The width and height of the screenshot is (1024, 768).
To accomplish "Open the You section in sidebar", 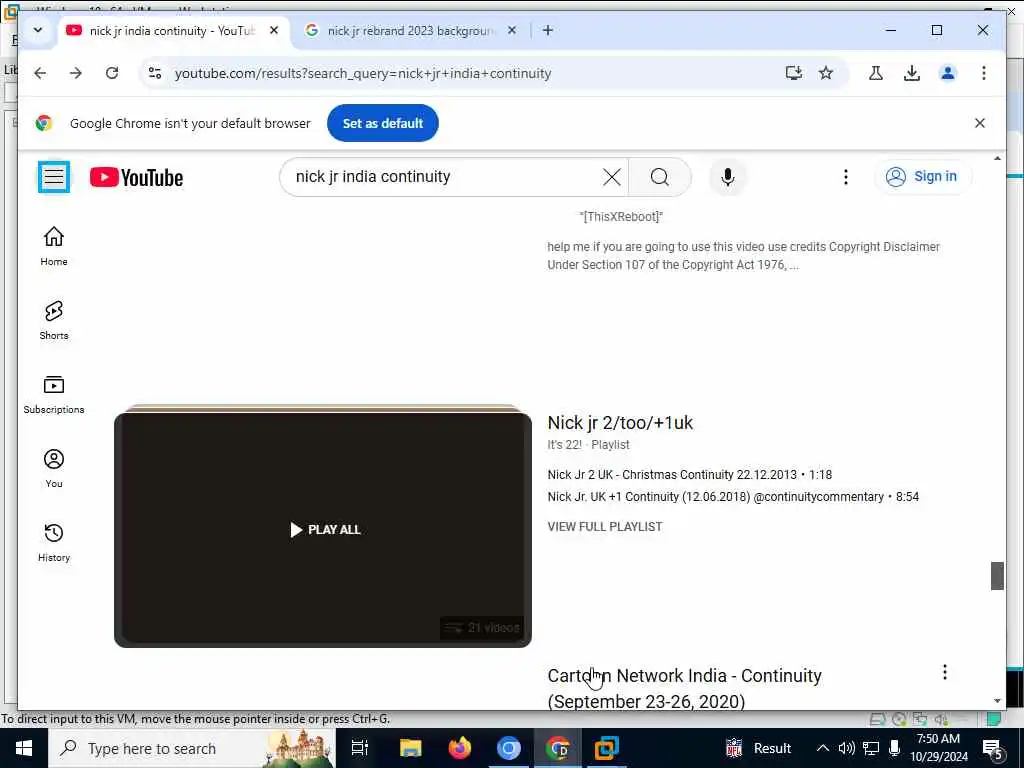I will click(54, 468).
